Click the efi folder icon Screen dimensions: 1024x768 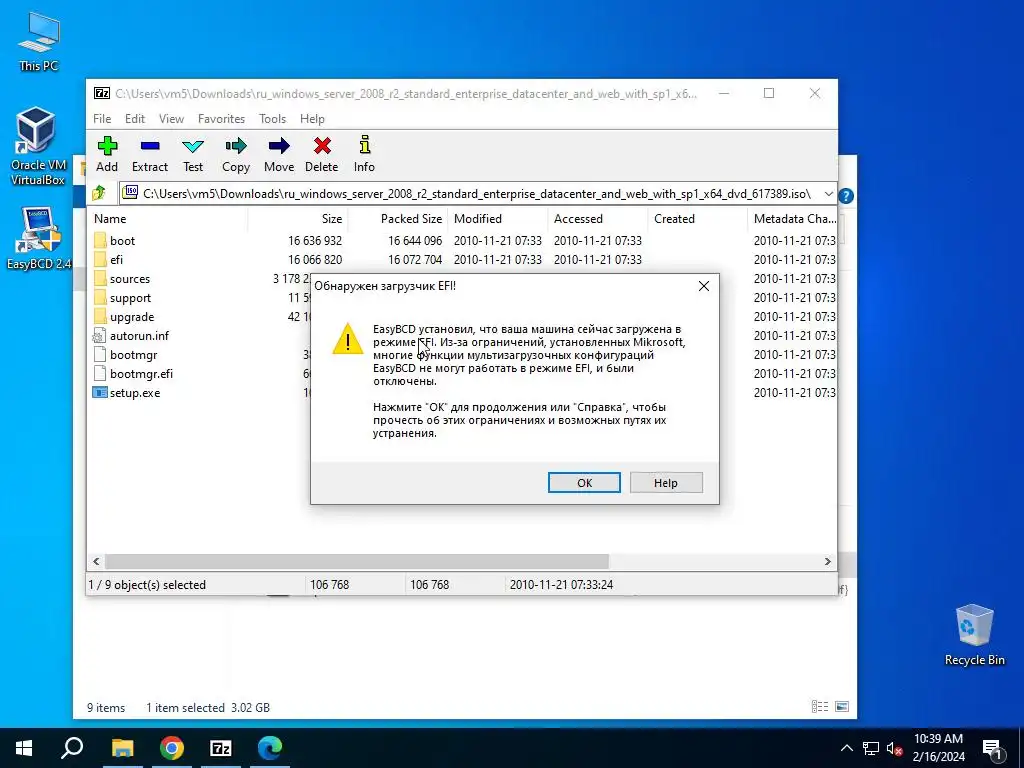pos(99,259)
